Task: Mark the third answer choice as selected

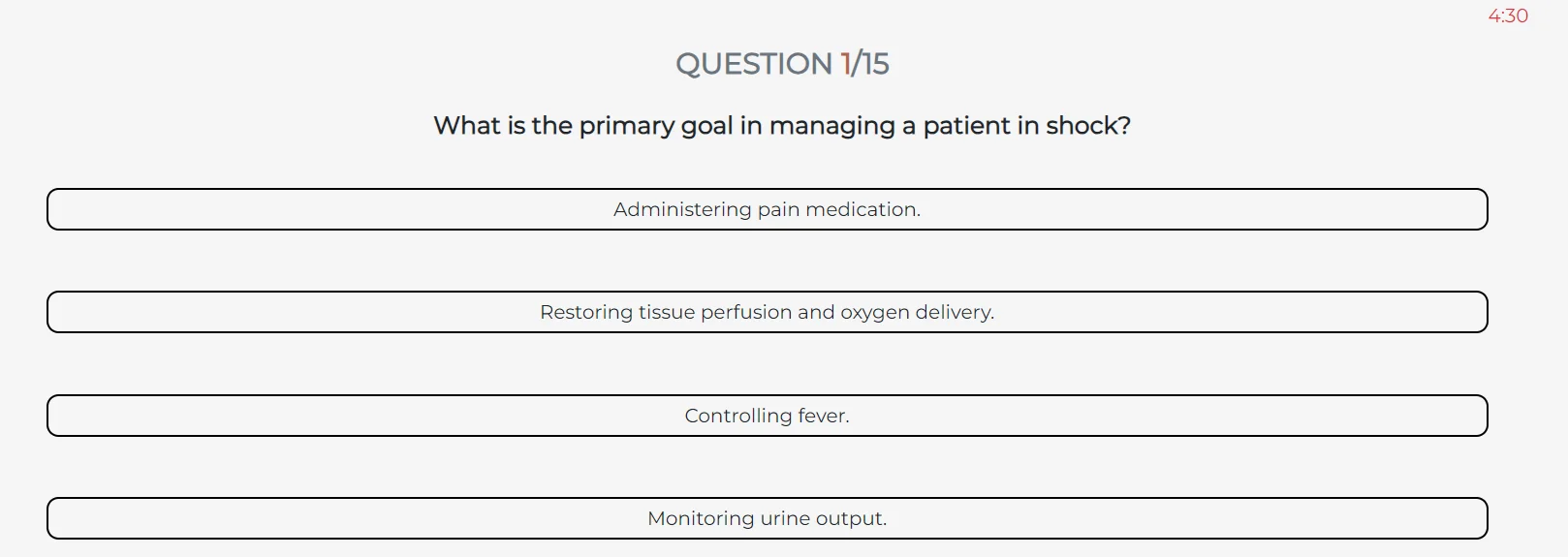Action: (767, 416)
